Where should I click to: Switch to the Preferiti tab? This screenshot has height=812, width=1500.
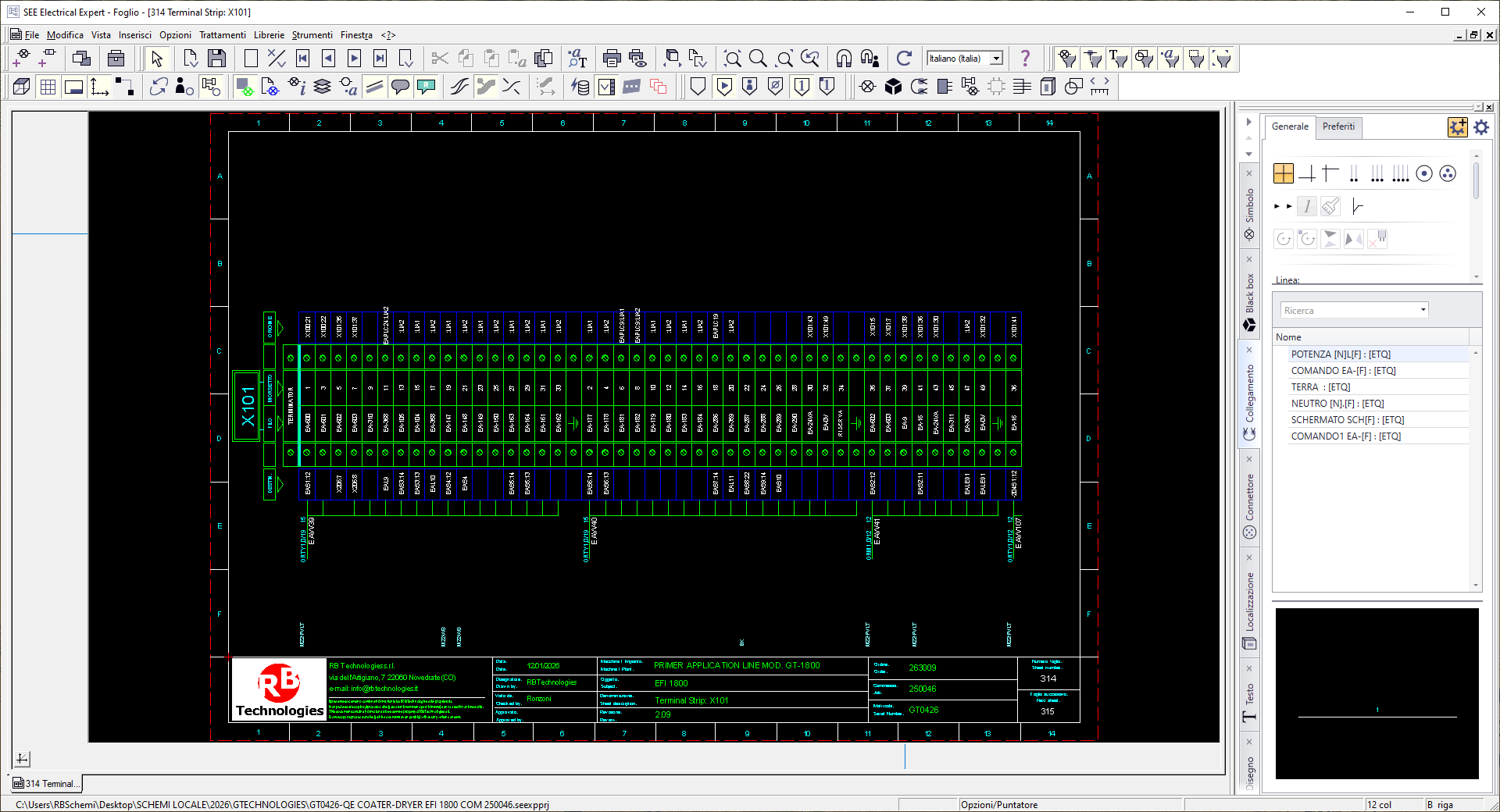1338,126
